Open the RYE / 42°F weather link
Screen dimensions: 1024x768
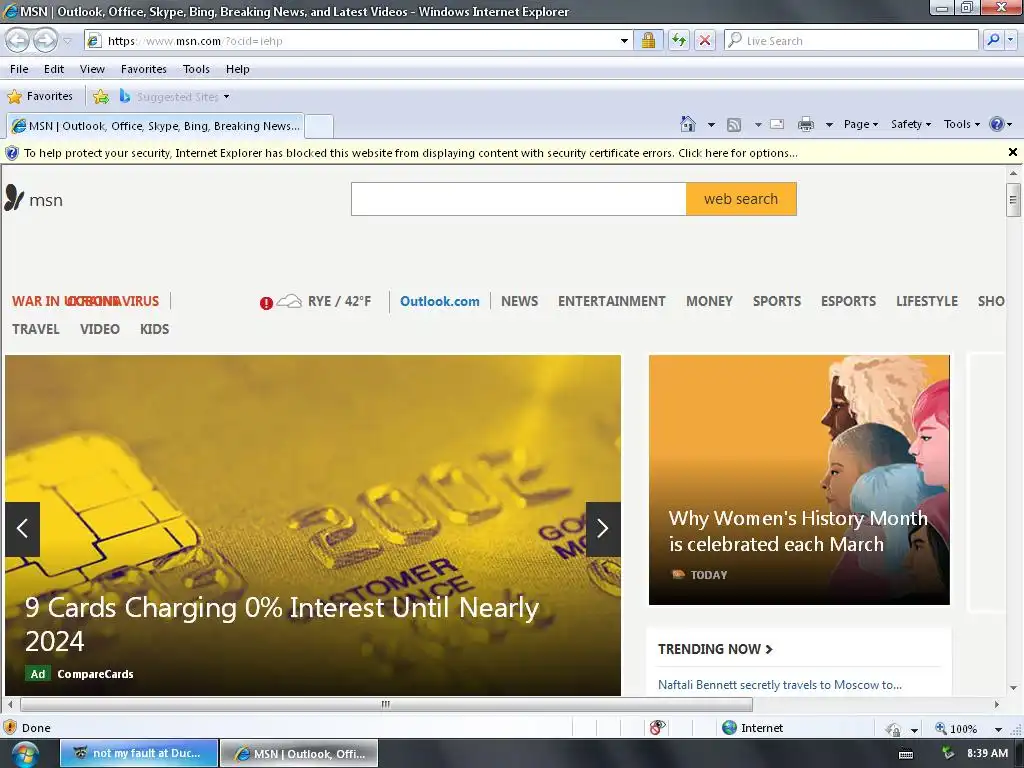click(x=339, y=301)
